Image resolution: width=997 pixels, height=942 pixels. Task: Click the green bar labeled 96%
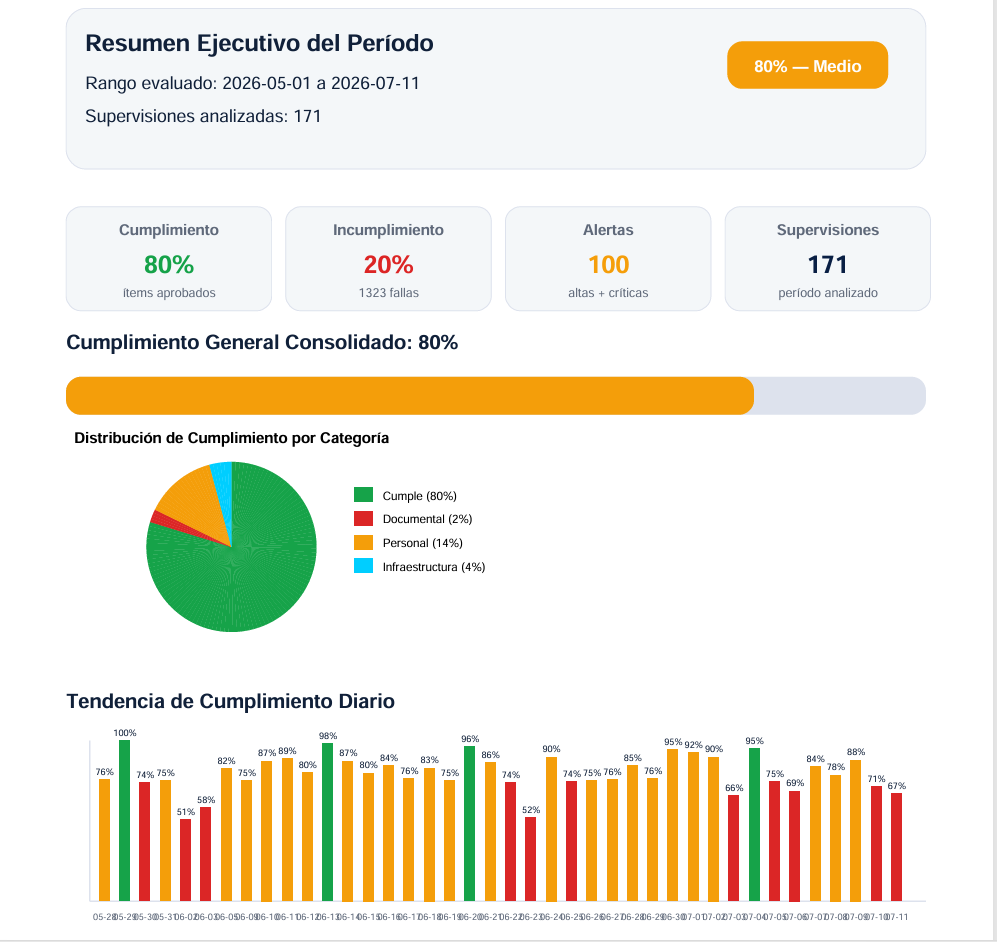click(469, 823)
